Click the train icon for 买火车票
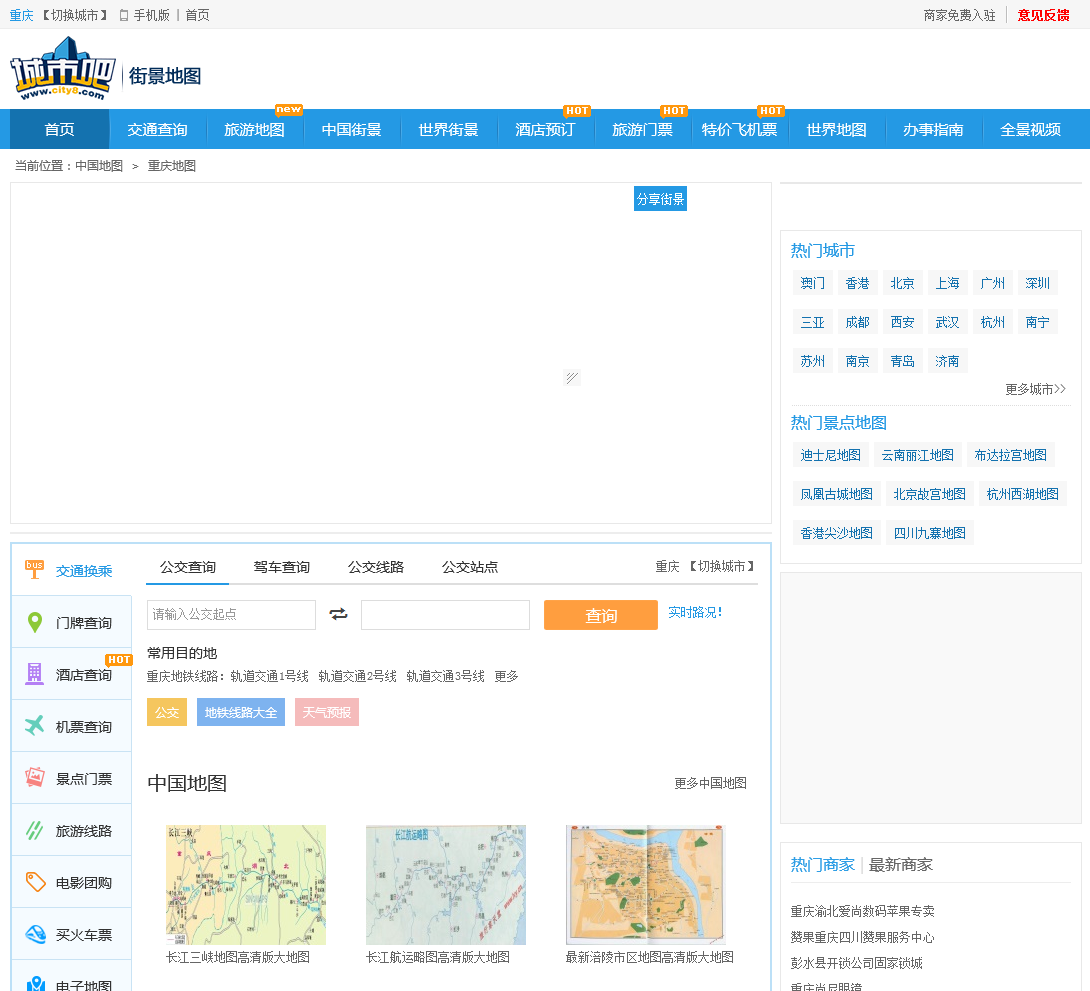 point(35,934)
